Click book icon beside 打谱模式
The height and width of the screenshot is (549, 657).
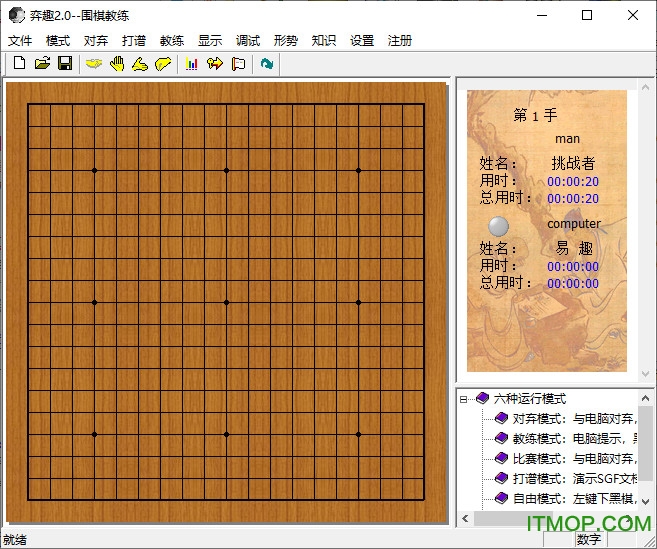[501, 478]
